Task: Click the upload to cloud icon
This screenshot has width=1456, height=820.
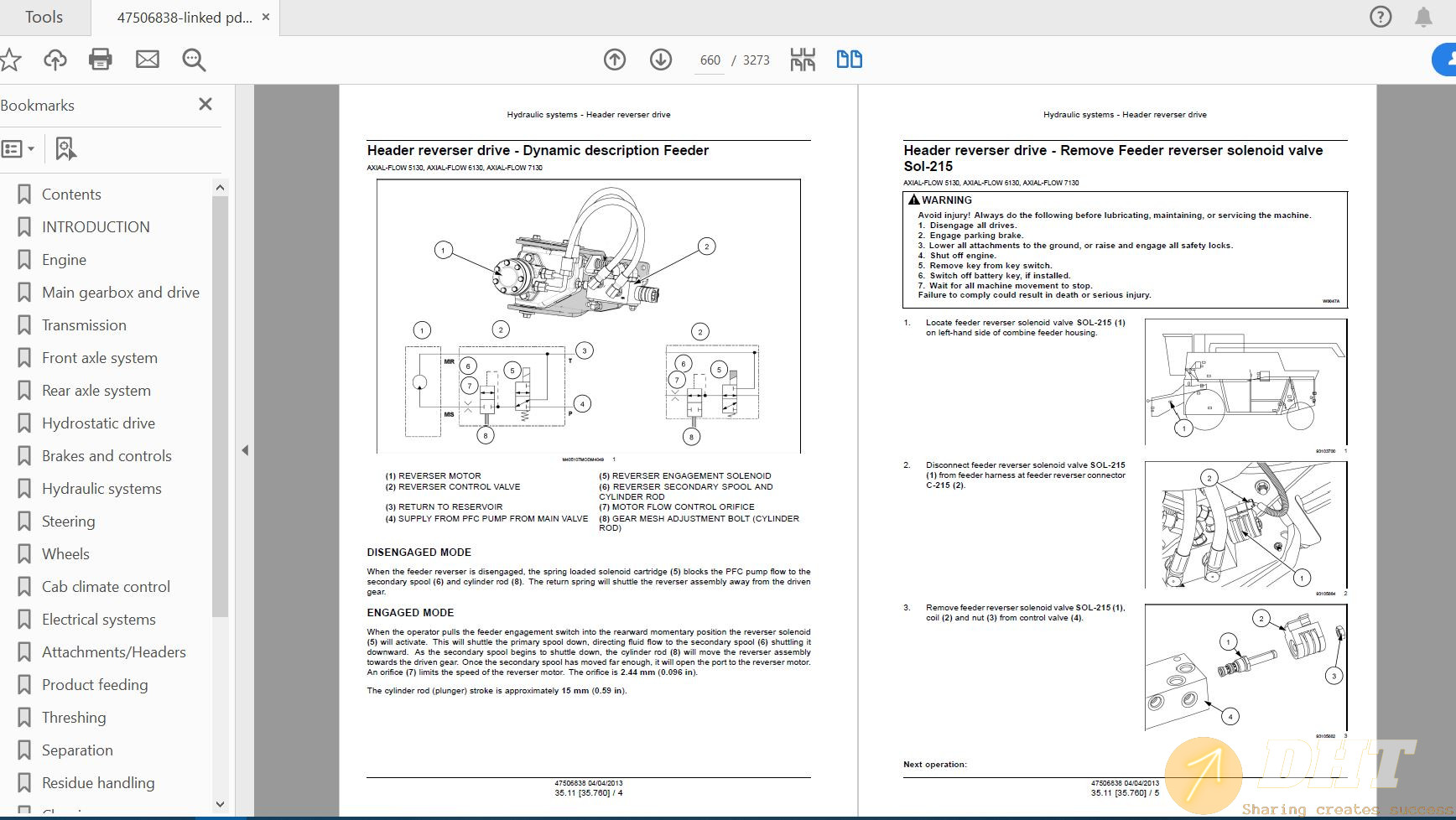Action: tap(55, 60)
